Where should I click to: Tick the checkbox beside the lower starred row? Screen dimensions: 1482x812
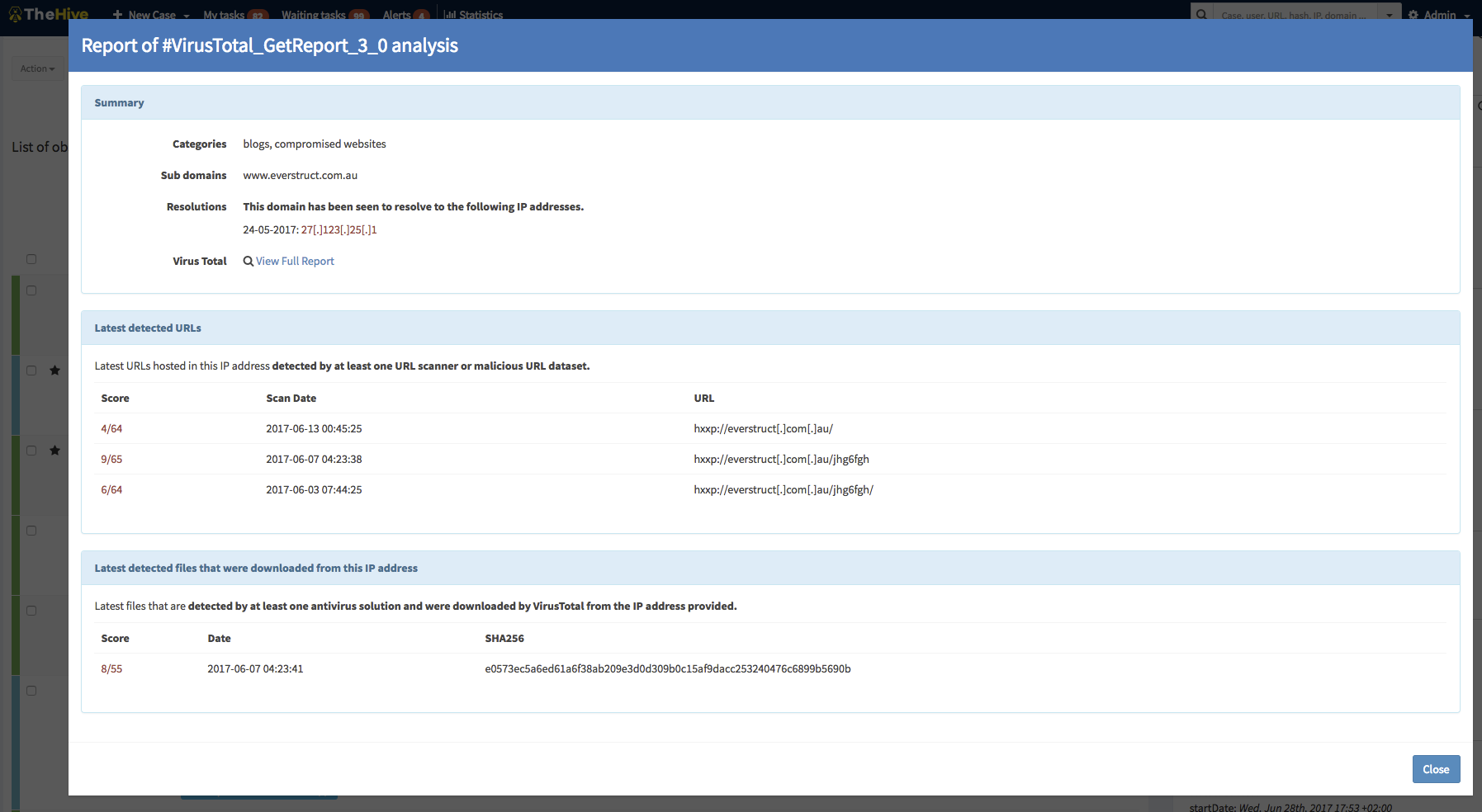point(31,451)
